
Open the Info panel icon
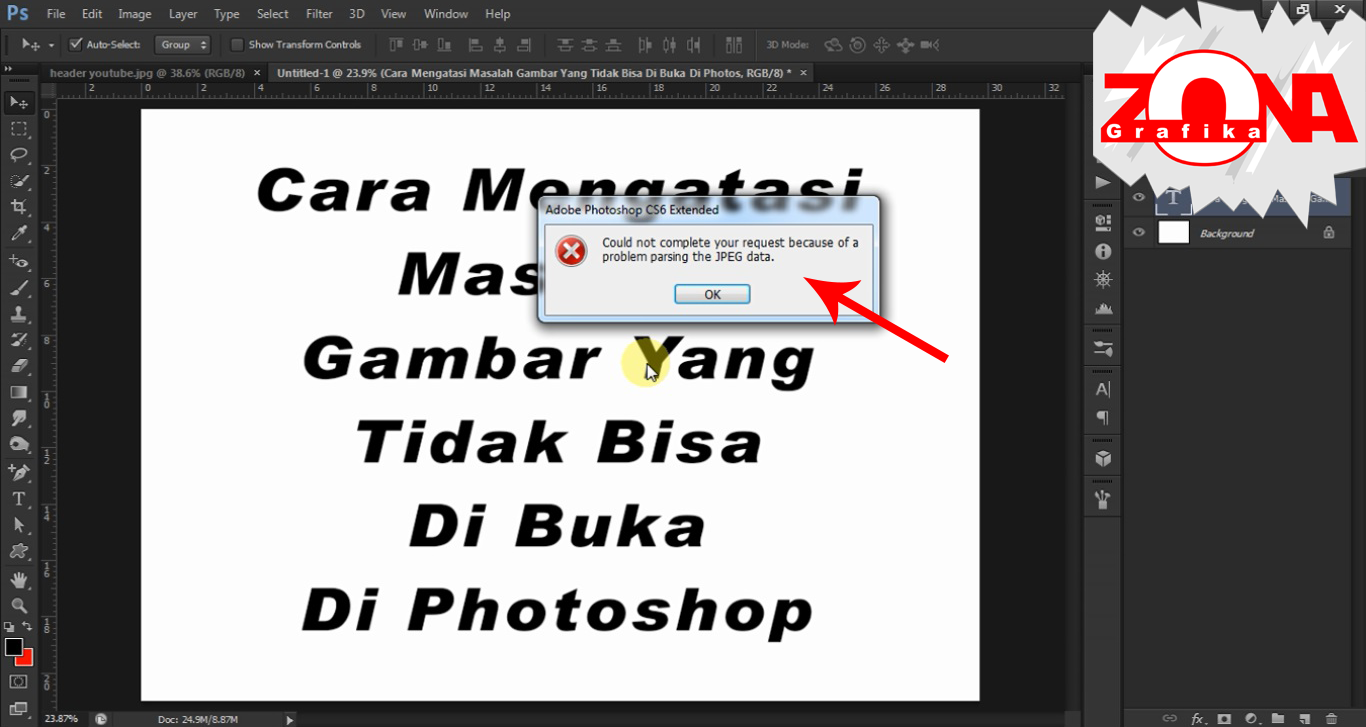[x=1103, y=252]
